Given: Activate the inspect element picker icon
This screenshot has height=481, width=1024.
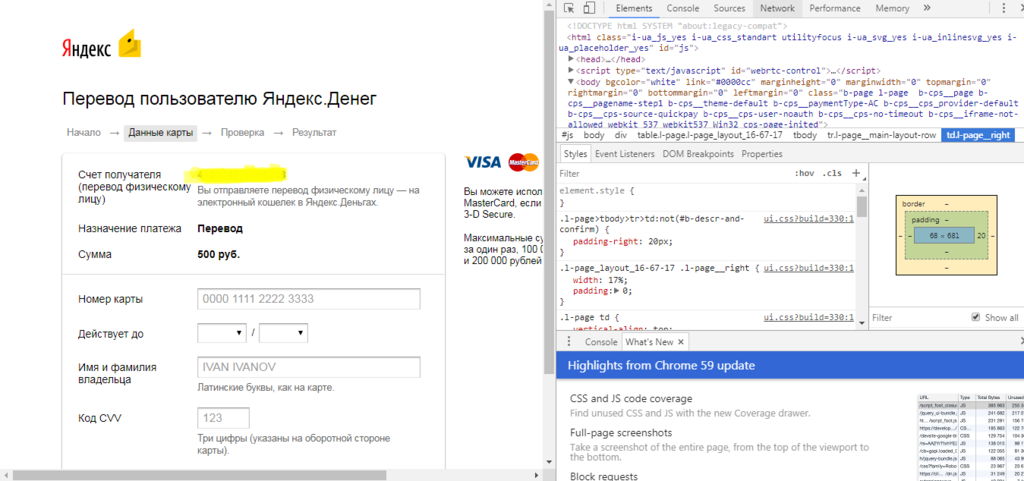Looking at the screenshot, I should [570, 8].
